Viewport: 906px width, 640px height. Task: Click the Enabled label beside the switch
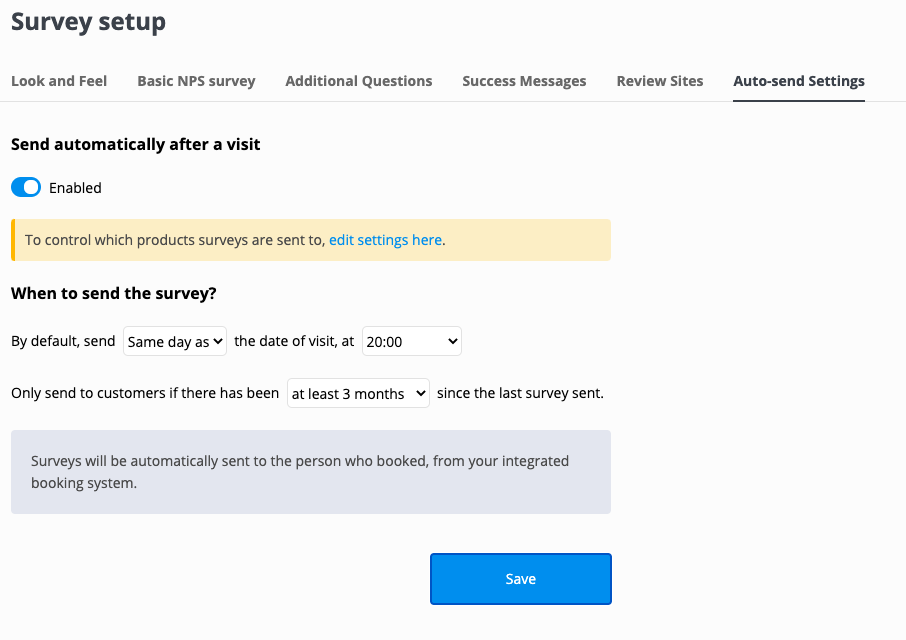coord(75,188)
